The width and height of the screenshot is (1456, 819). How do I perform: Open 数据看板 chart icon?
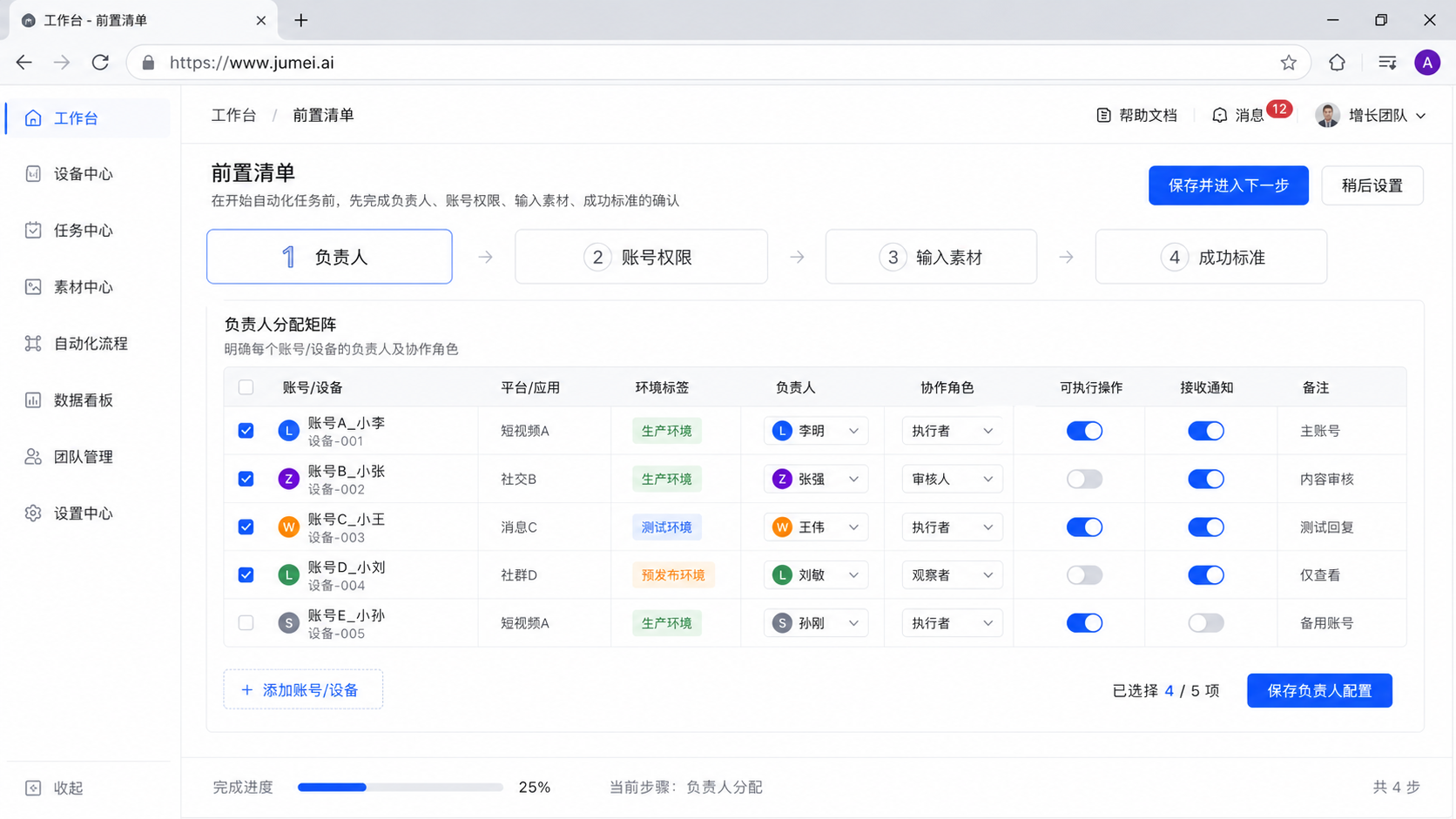pos(33,400)
